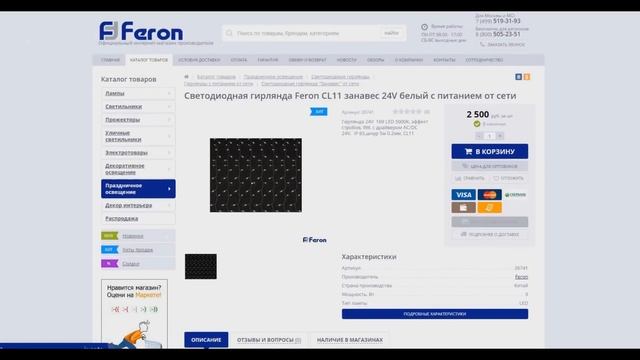Click the MasterCard payment icon
Viewport: 640px width, 360px height.
coord(489,195)
